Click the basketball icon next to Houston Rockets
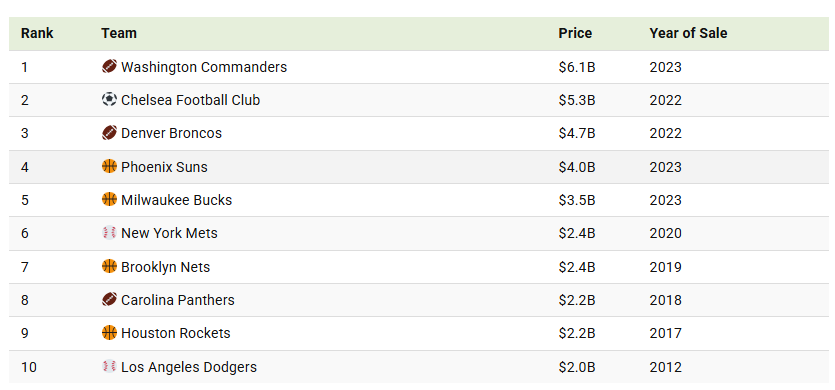835x390 pixels. (109, 333)
